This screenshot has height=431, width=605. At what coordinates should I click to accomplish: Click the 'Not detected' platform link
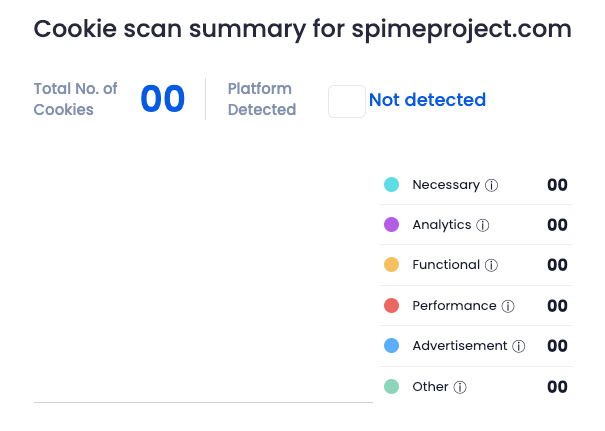(427, 100)
